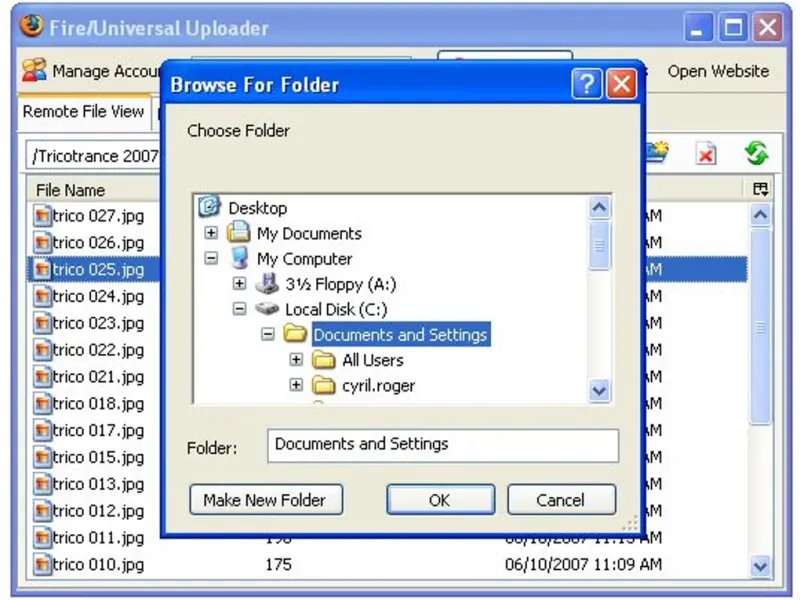This screenshot has width=800, height=600.
Task: Click the Desktop icon in folder tree
Action: coord(209,207)
